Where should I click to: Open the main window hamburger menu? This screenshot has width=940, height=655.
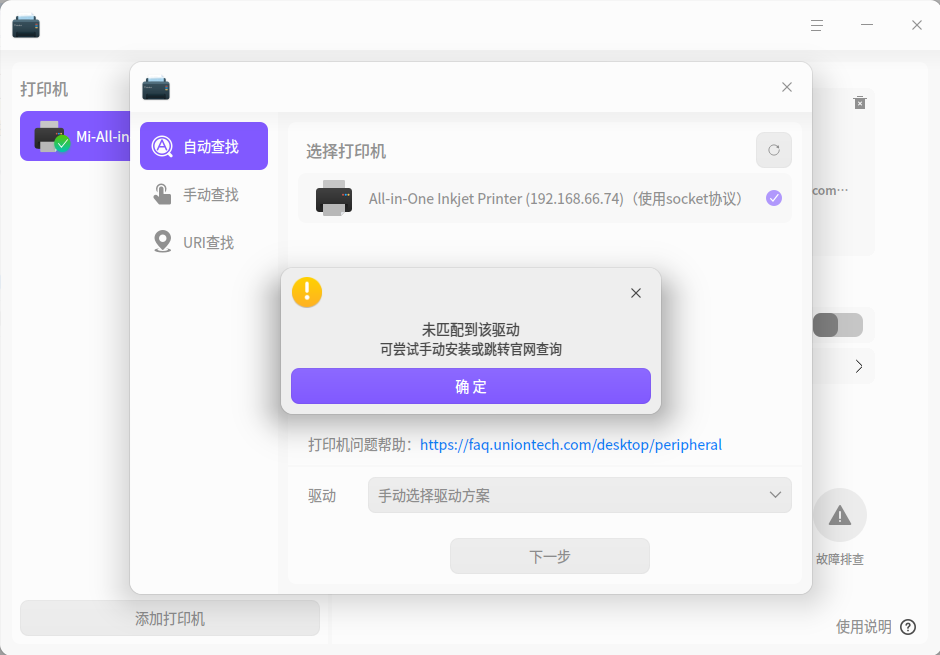(817, 25)
